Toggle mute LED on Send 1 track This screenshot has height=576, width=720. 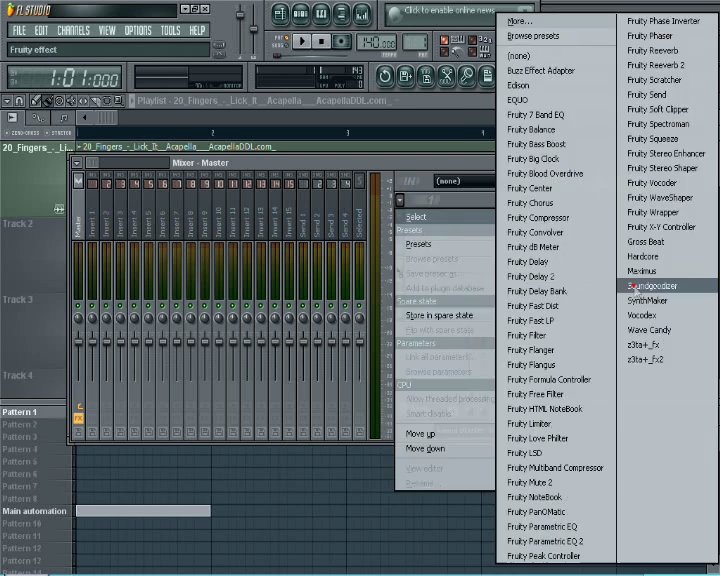[x=303, y=305]
